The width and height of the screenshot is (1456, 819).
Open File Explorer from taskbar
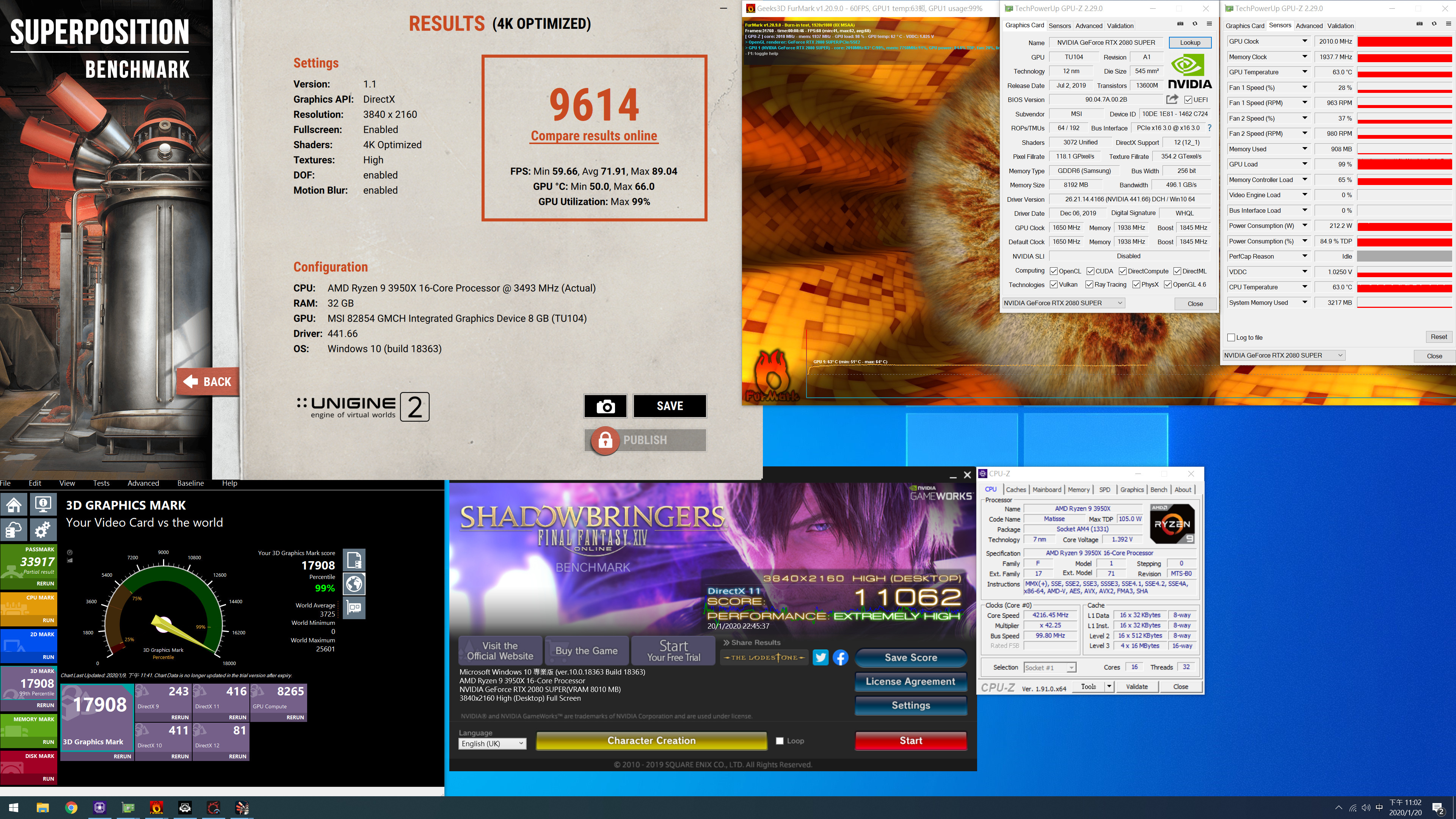coord(43,808)
